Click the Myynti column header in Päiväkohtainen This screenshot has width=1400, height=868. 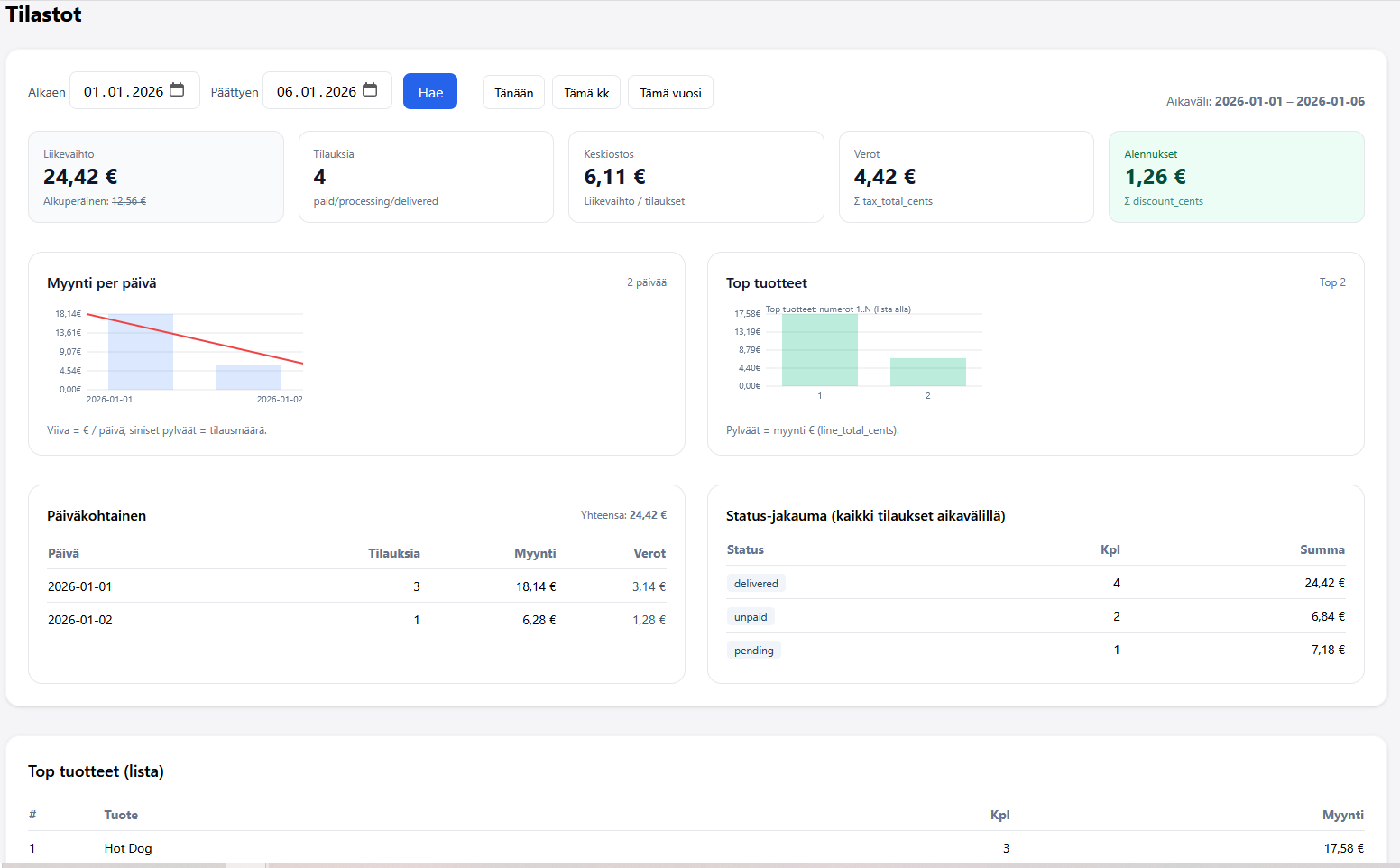[535, 553]
